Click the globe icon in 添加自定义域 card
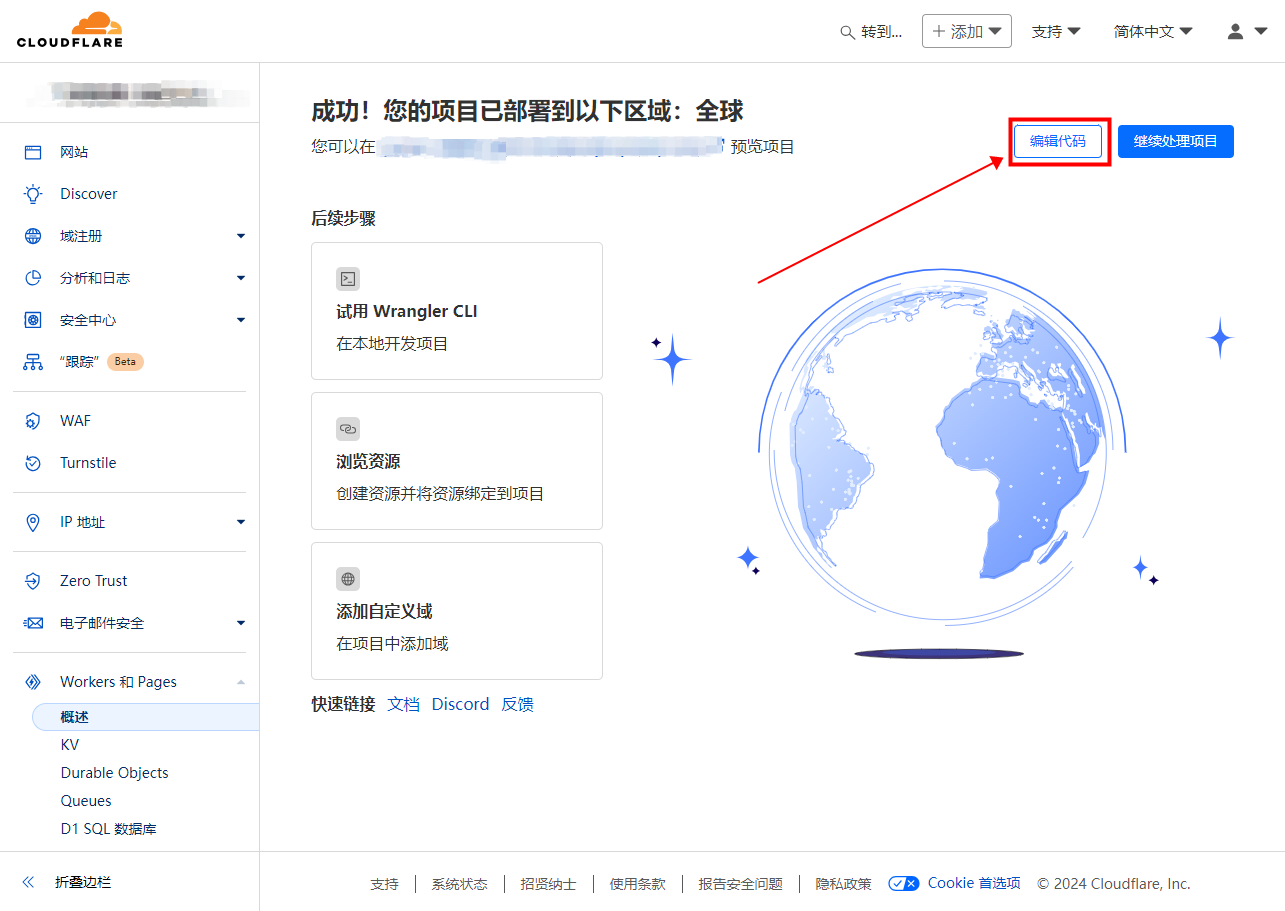Viewport: 1285px width, 911px height. pyautogui.click(x=348, y=579)
